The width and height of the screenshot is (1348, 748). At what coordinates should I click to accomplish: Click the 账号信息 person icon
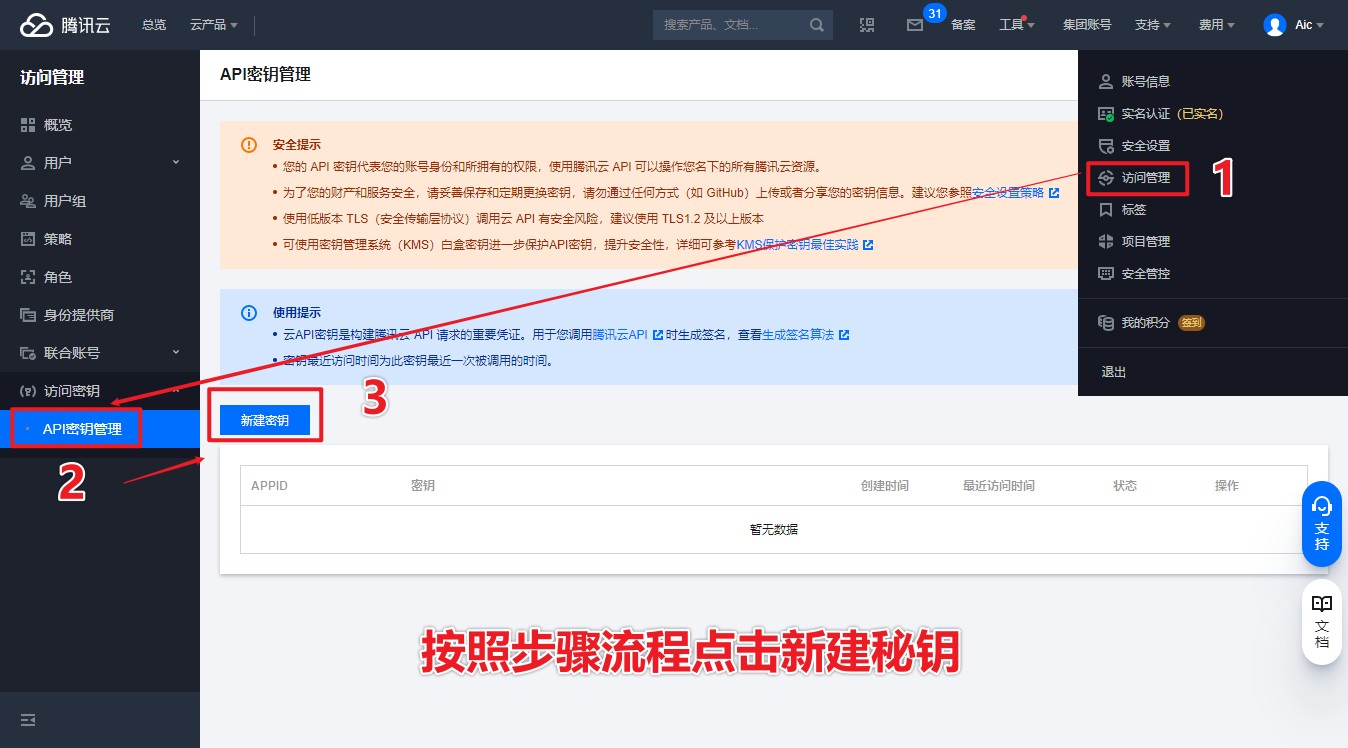coord(1105,81)
